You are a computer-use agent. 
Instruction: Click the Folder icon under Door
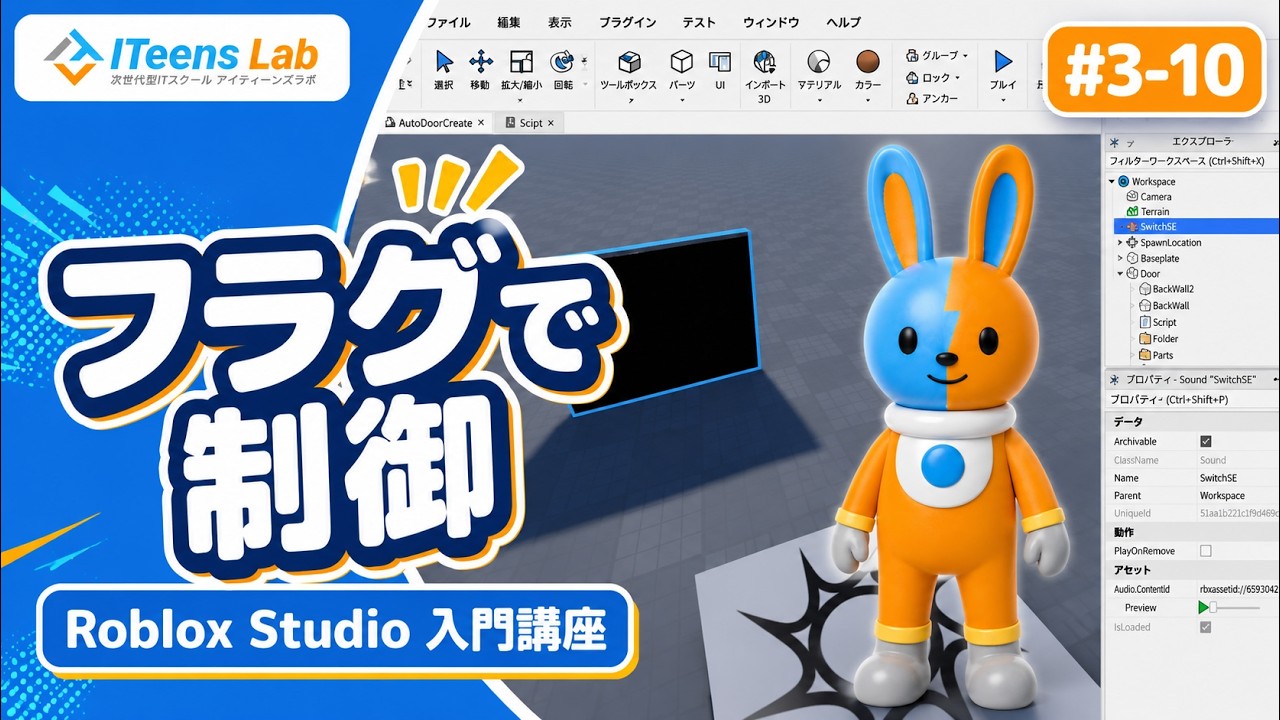click(x=1145, y=339)
